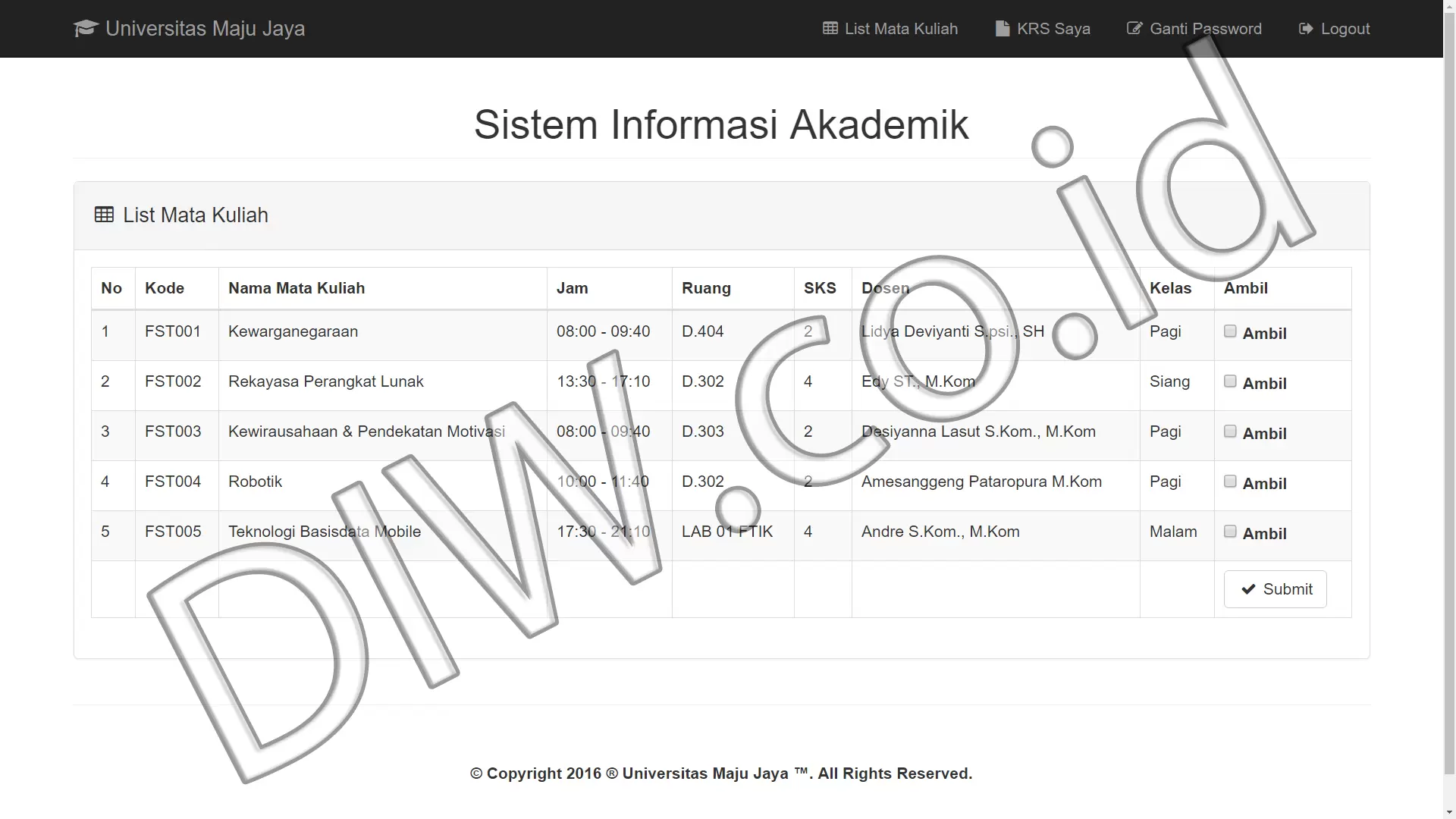Viewport: 1456px width, 819px height.
Task: Click the graduation cap icon in the navbar
Action: tap(86, 29)
